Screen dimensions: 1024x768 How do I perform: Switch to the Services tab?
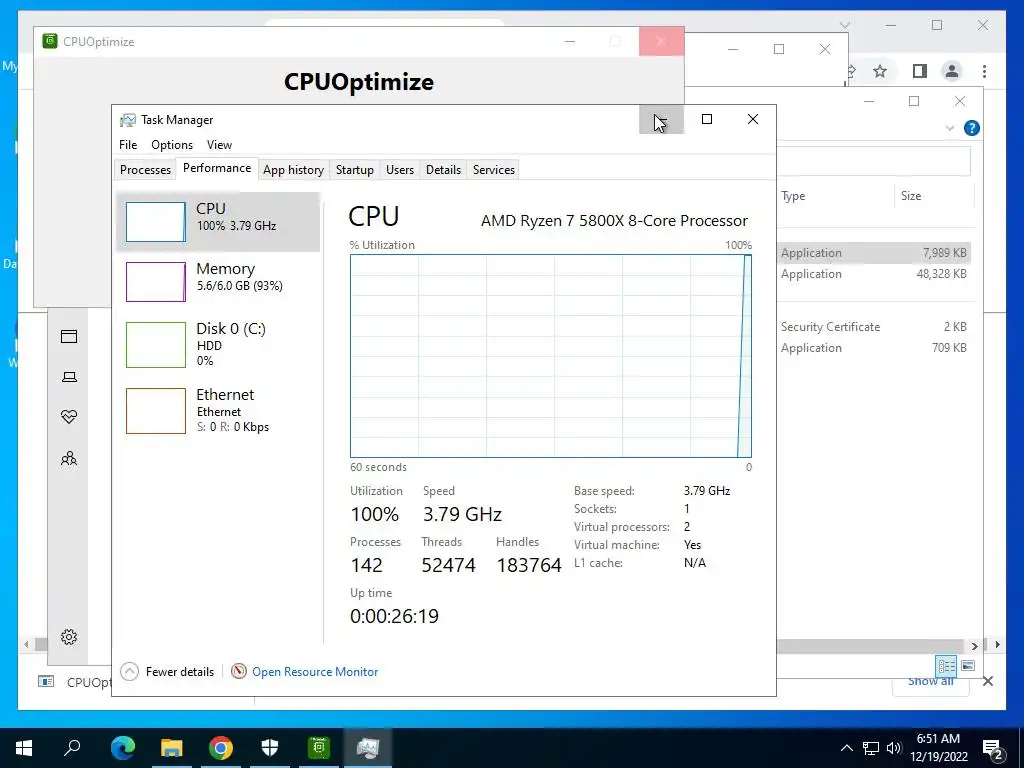click(x=494, y=170)
